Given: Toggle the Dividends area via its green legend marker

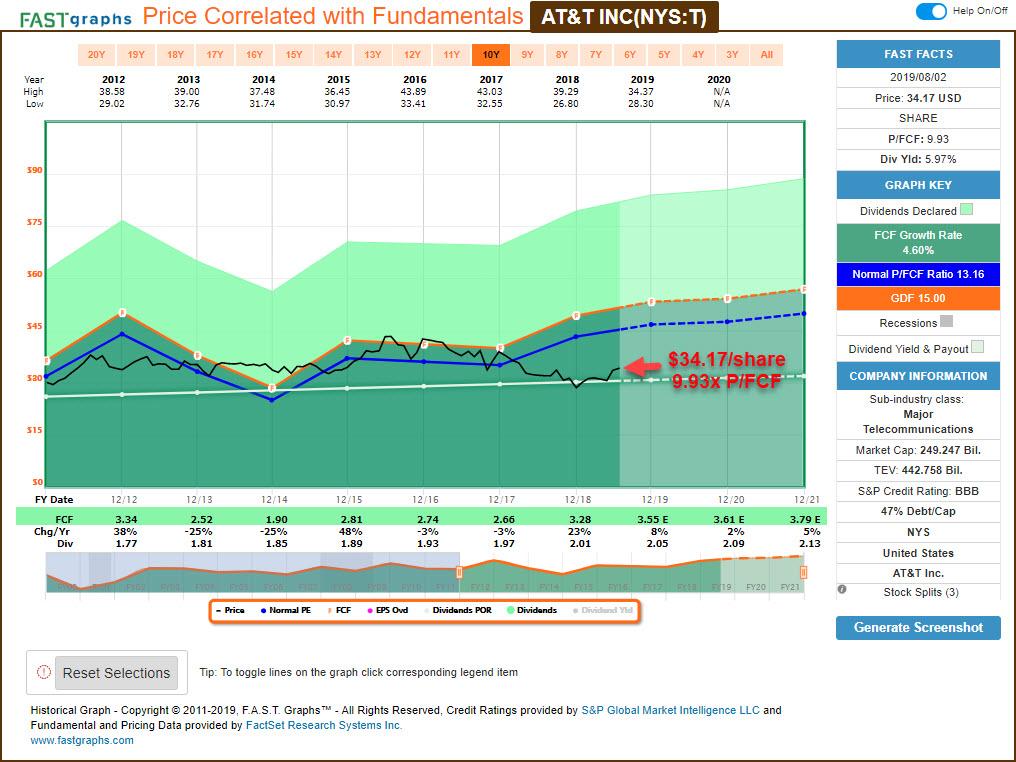Looking at the screenshot, I should tap(511, 608).
